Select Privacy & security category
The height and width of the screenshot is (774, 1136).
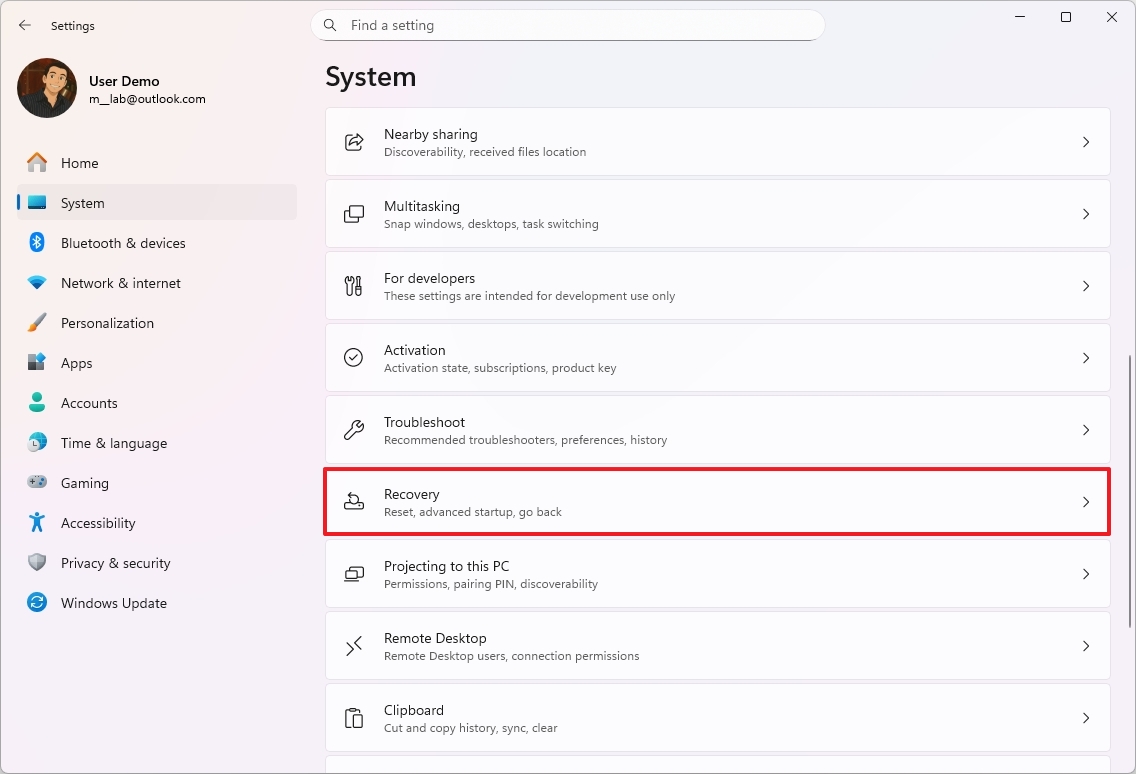tap(115, 563)
